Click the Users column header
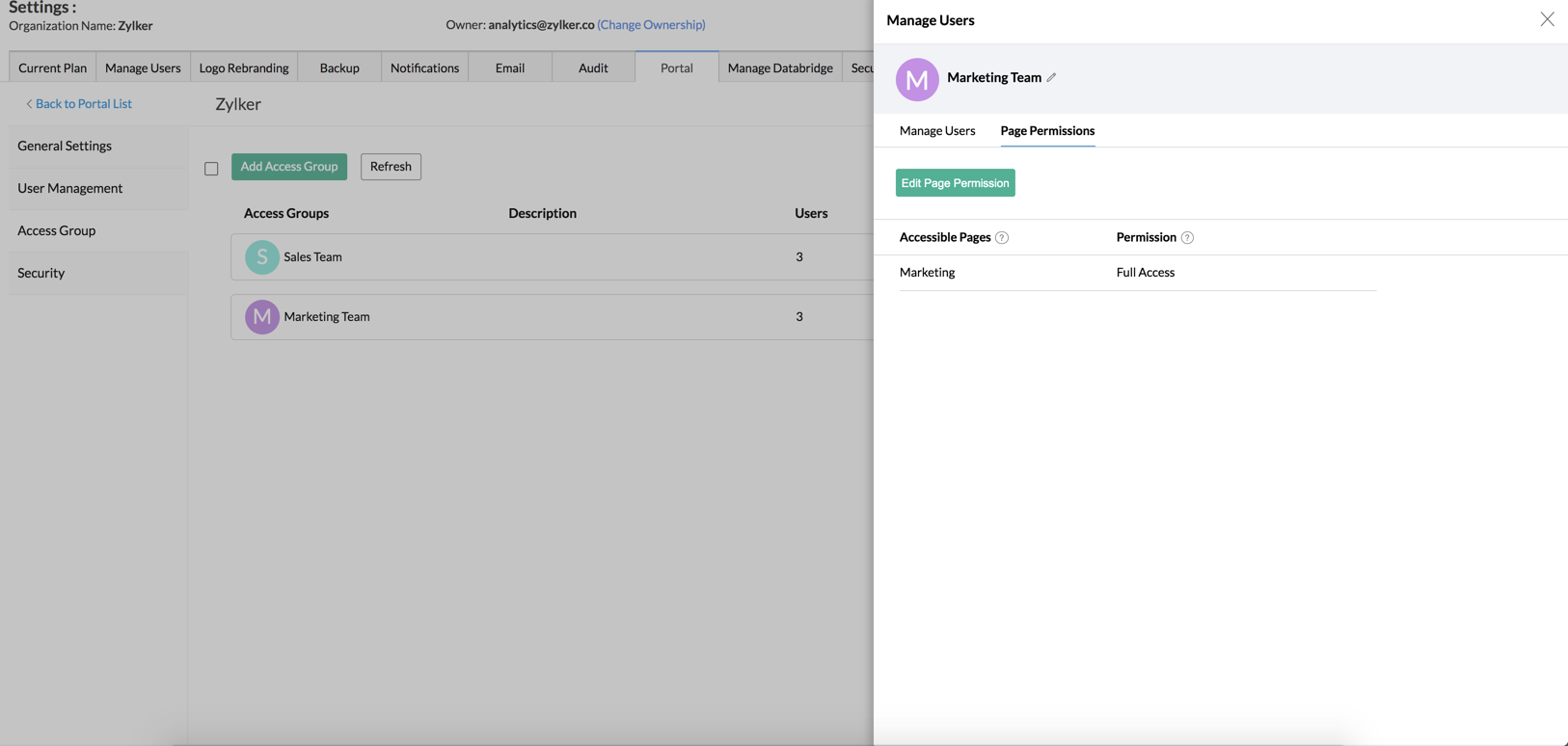The height and width of the screenshot is (746, 1568). tap(811, 214)
